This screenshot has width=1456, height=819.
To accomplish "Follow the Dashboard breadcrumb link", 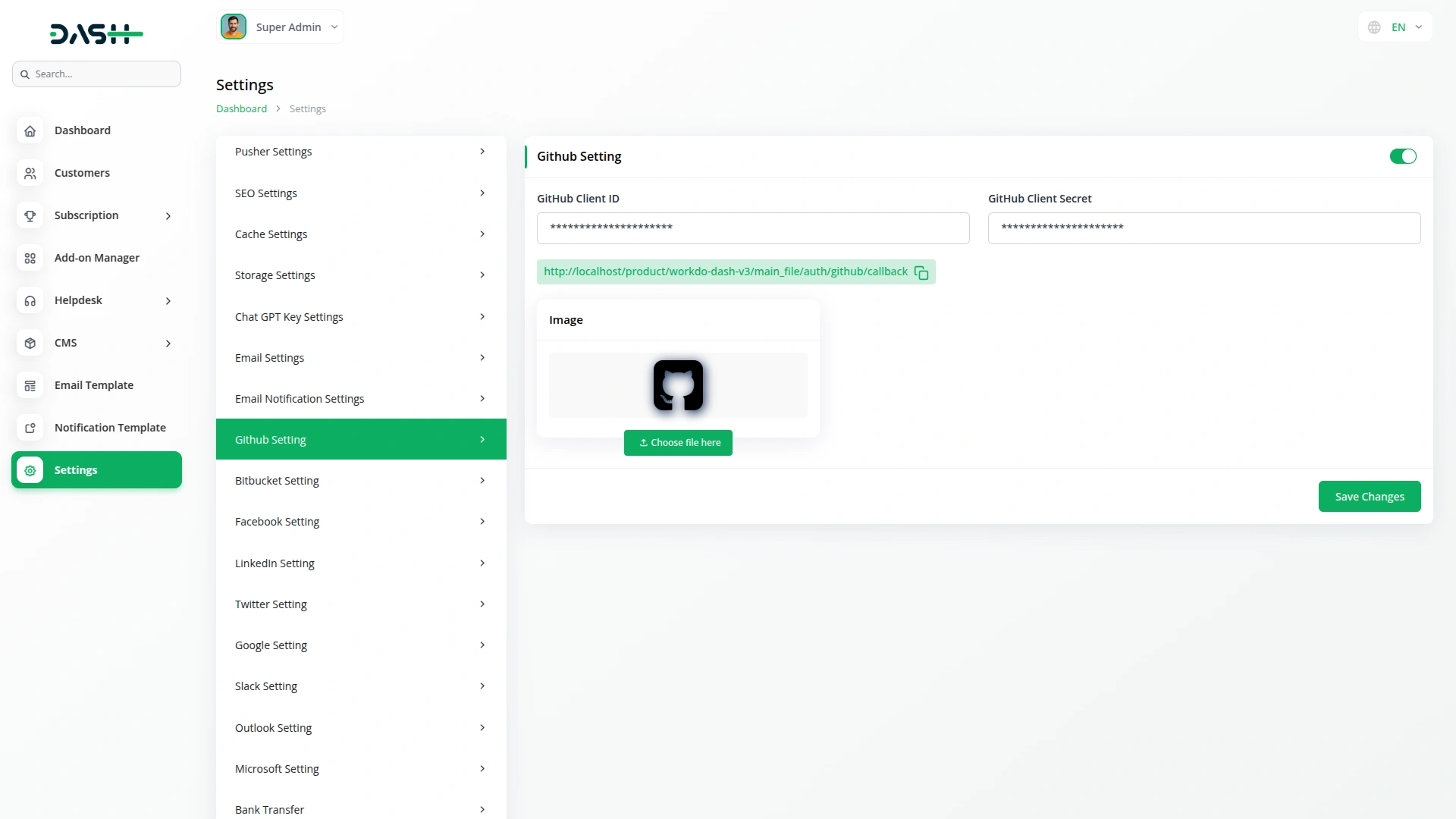I will coord(240,108).
